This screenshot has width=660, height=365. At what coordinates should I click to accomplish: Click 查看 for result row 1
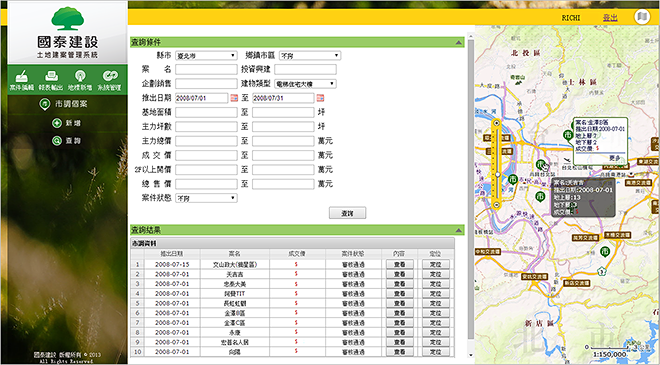(x=399, y=264)
